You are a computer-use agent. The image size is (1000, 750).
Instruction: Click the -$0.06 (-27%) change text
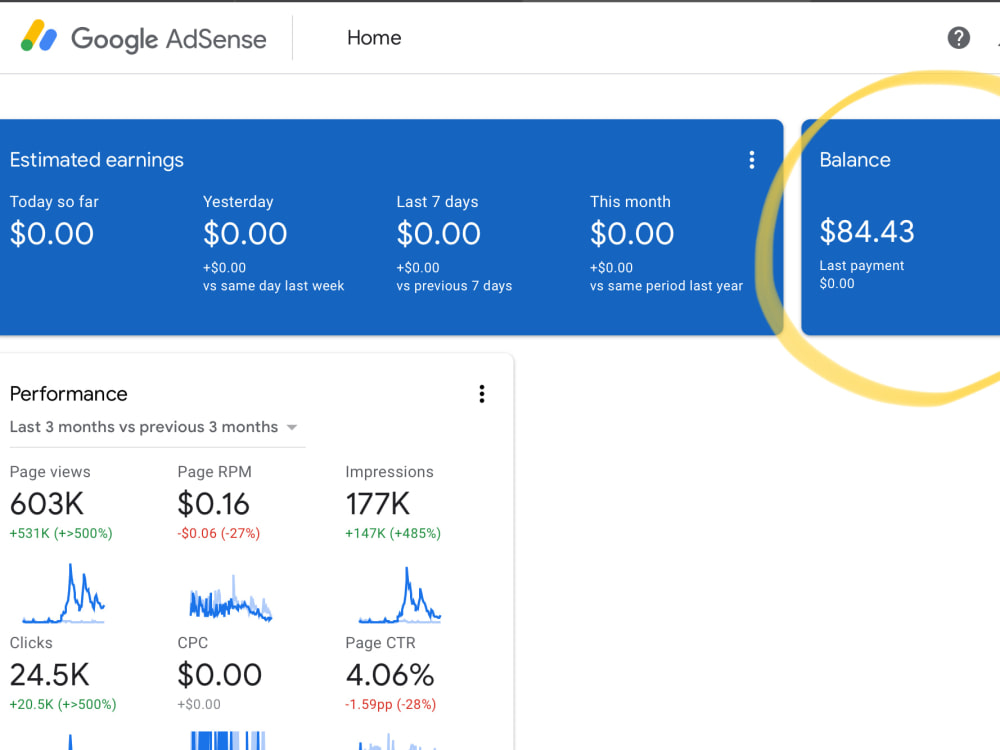click(x=219, y=533)
